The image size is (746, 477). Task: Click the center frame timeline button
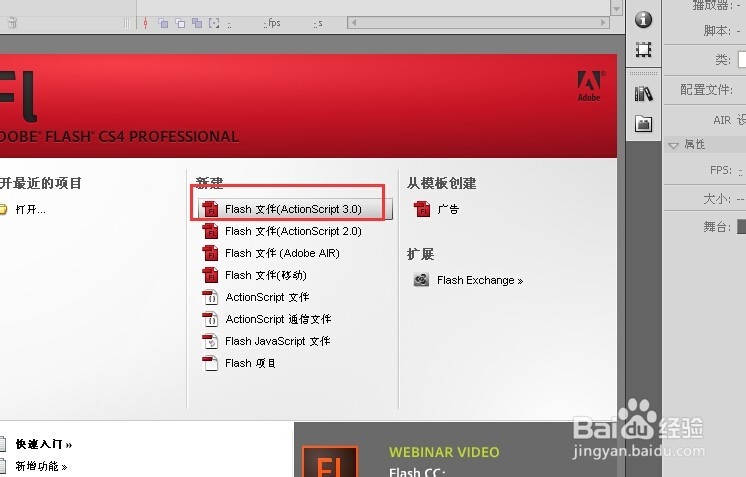pyautogui.click(x=145, y=23)
